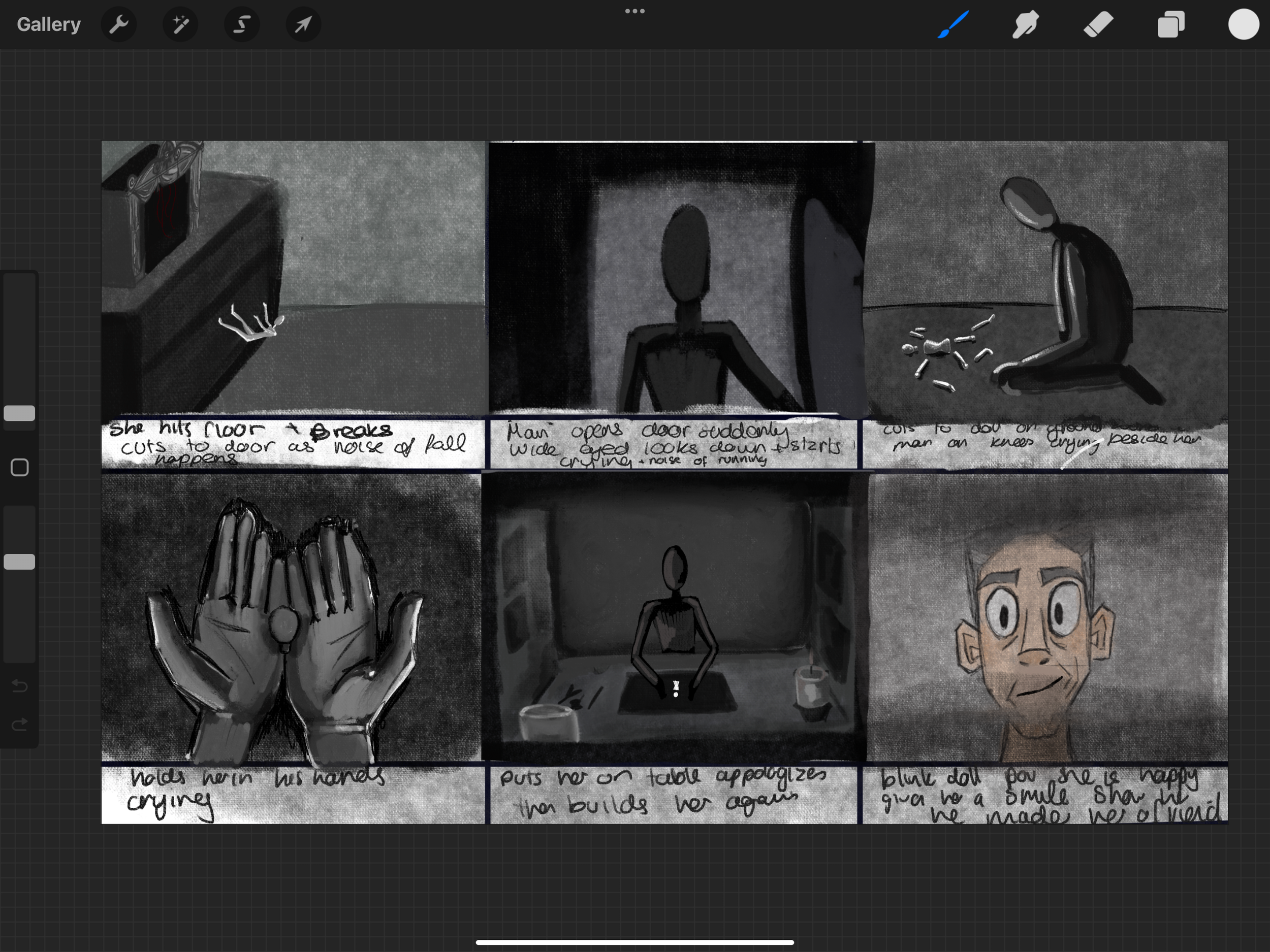1270x952 pixels.
Task: Tap the brush opacity slider handle
Action: 19,562
